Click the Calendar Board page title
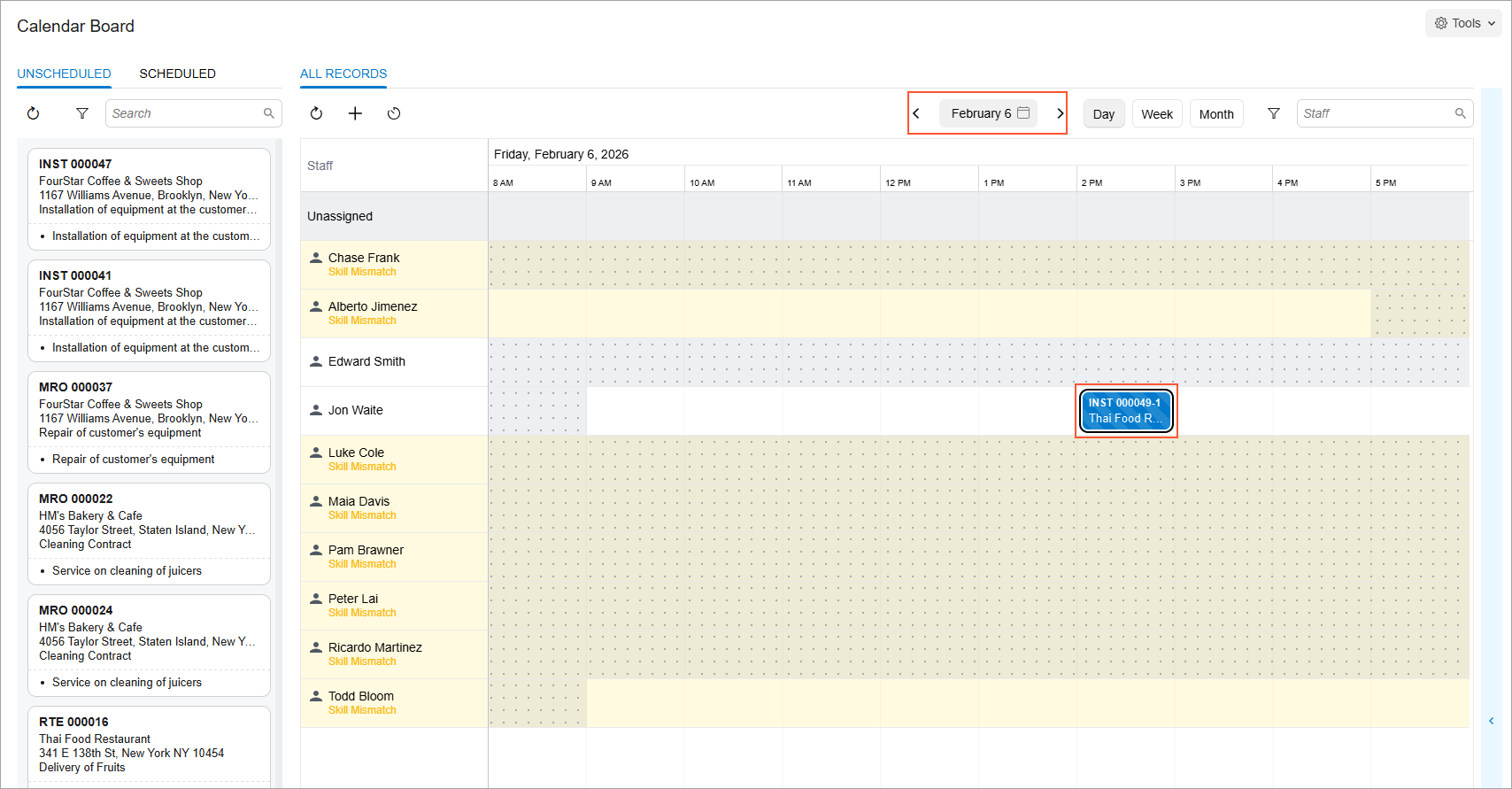The image size is (1512, 789). tap(75, 26)
